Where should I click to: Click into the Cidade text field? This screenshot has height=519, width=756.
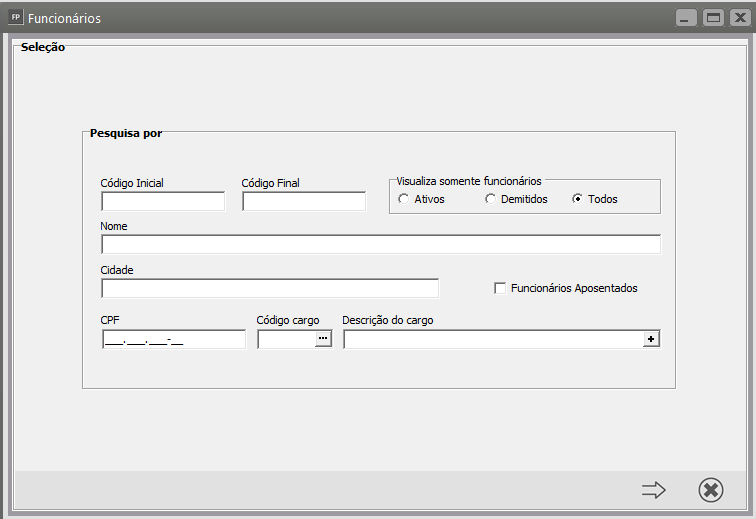click(x=270, y=288)
